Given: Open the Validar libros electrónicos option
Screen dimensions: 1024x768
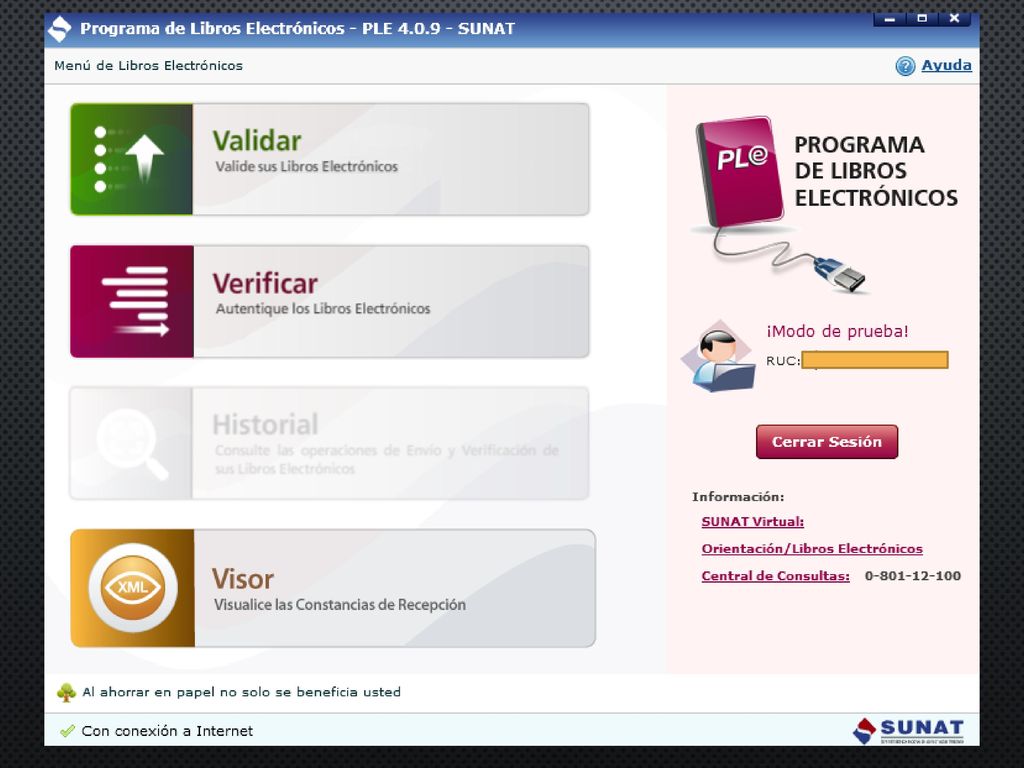Looking at the screenshot, I should tap(330, 159).
